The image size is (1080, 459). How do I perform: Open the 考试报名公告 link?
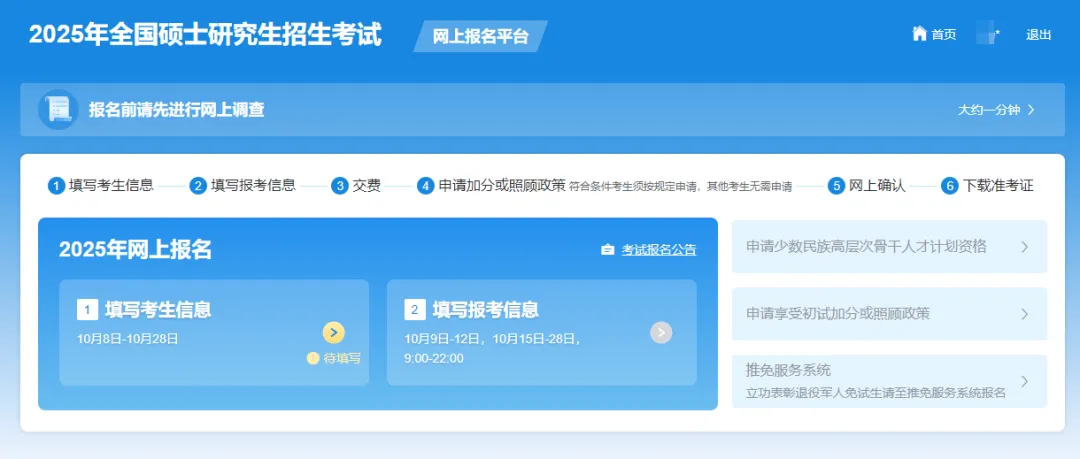(x=659, y=249)
